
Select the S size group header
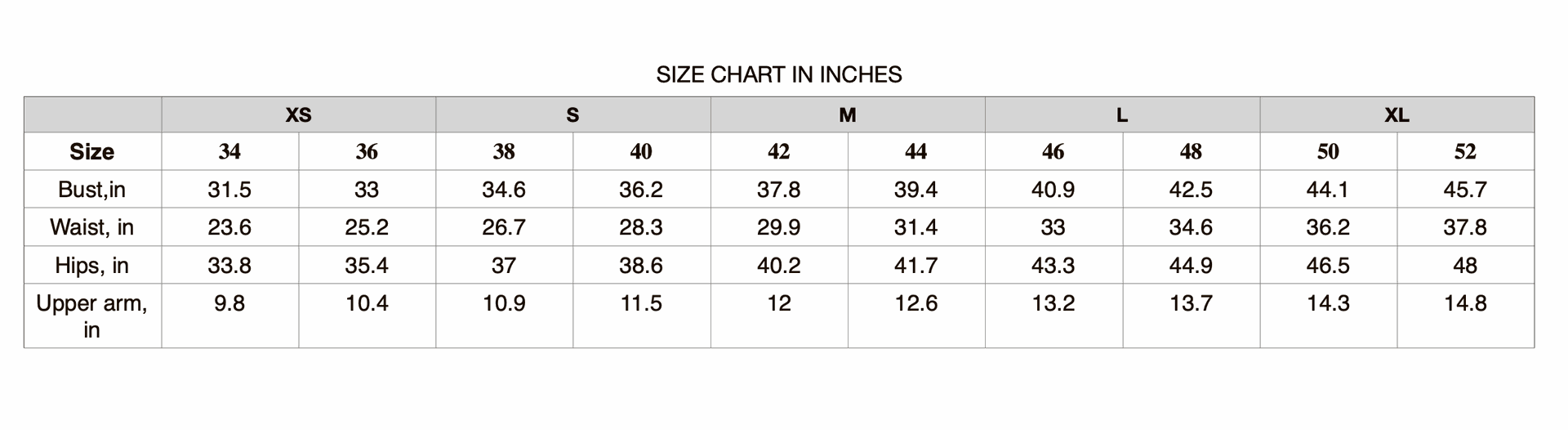572,114
